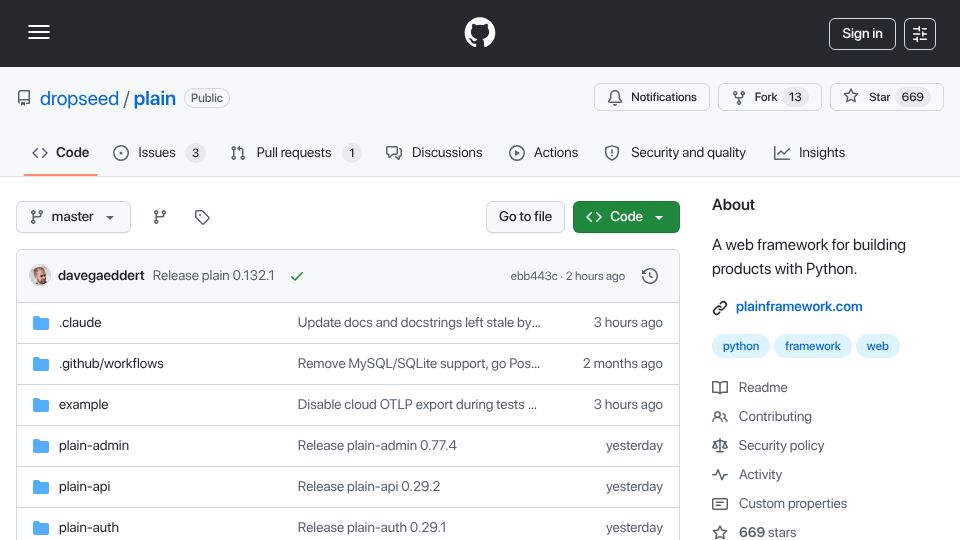Open the Insights tab
Screen dimensions: 960x540
pos(809,152)
